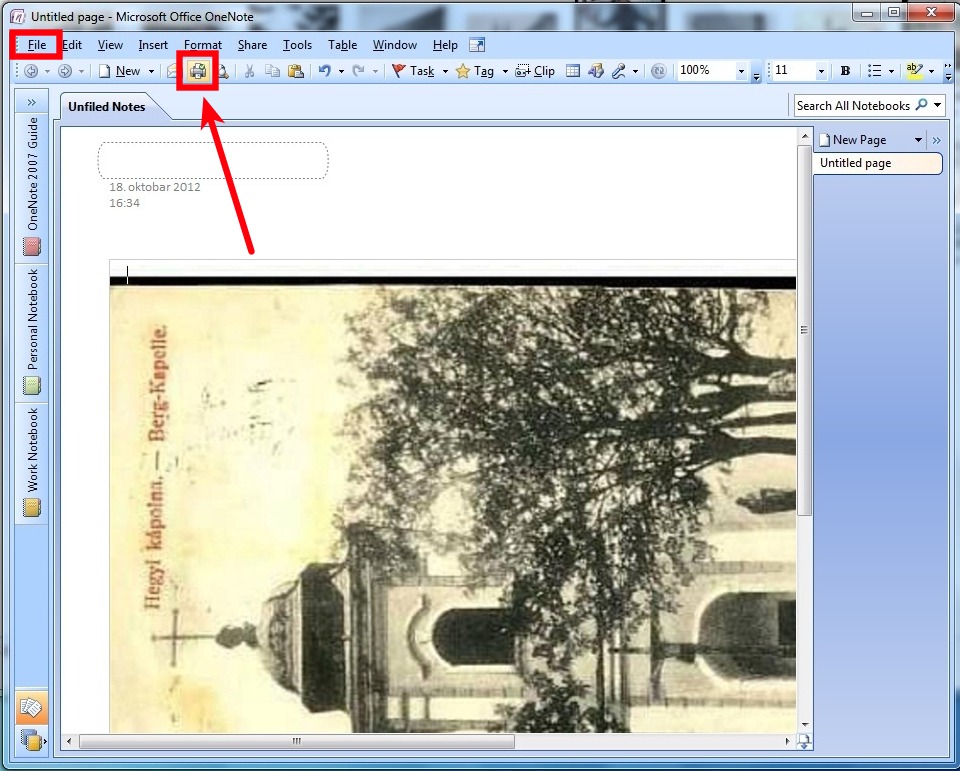Screen dimensions: 960x771
Task: Open Personal Notebook in sidebar
Action: click(x=32, y=331)
